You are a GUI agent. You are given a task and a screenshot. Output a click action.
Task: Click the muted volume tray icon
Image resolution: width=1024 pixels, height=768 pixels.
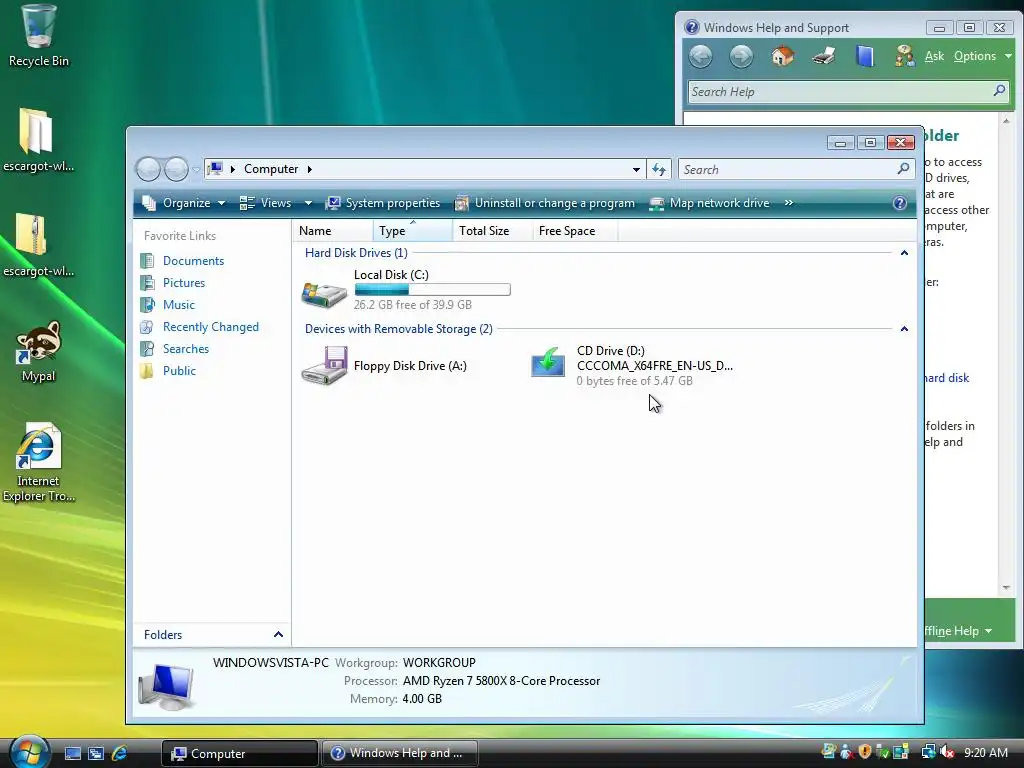[947, 752]
